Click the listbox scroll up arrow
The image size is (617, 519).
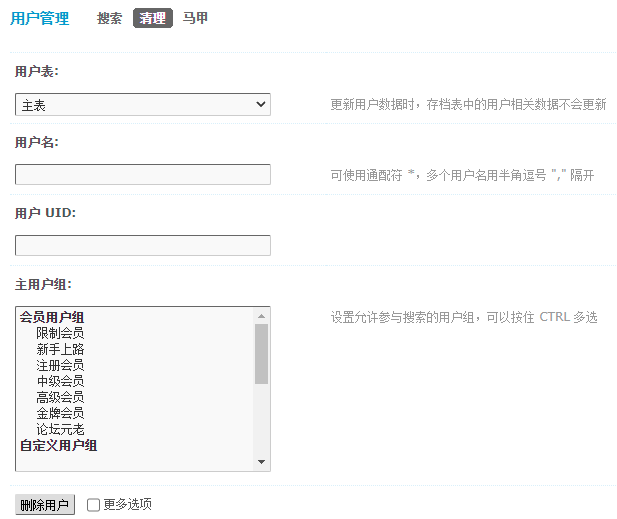tap(261, 316)
